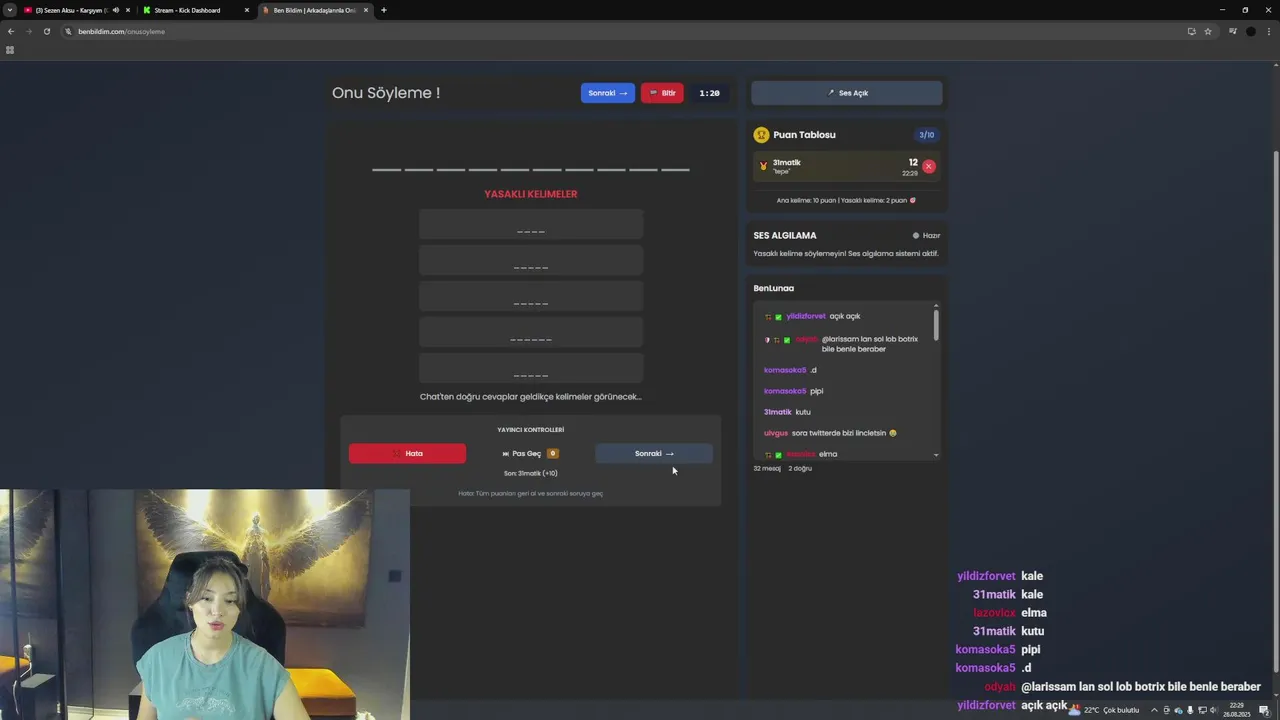Open the Chrome three-dot menu
The image size is (1280, 720).
pos(1268,31)
